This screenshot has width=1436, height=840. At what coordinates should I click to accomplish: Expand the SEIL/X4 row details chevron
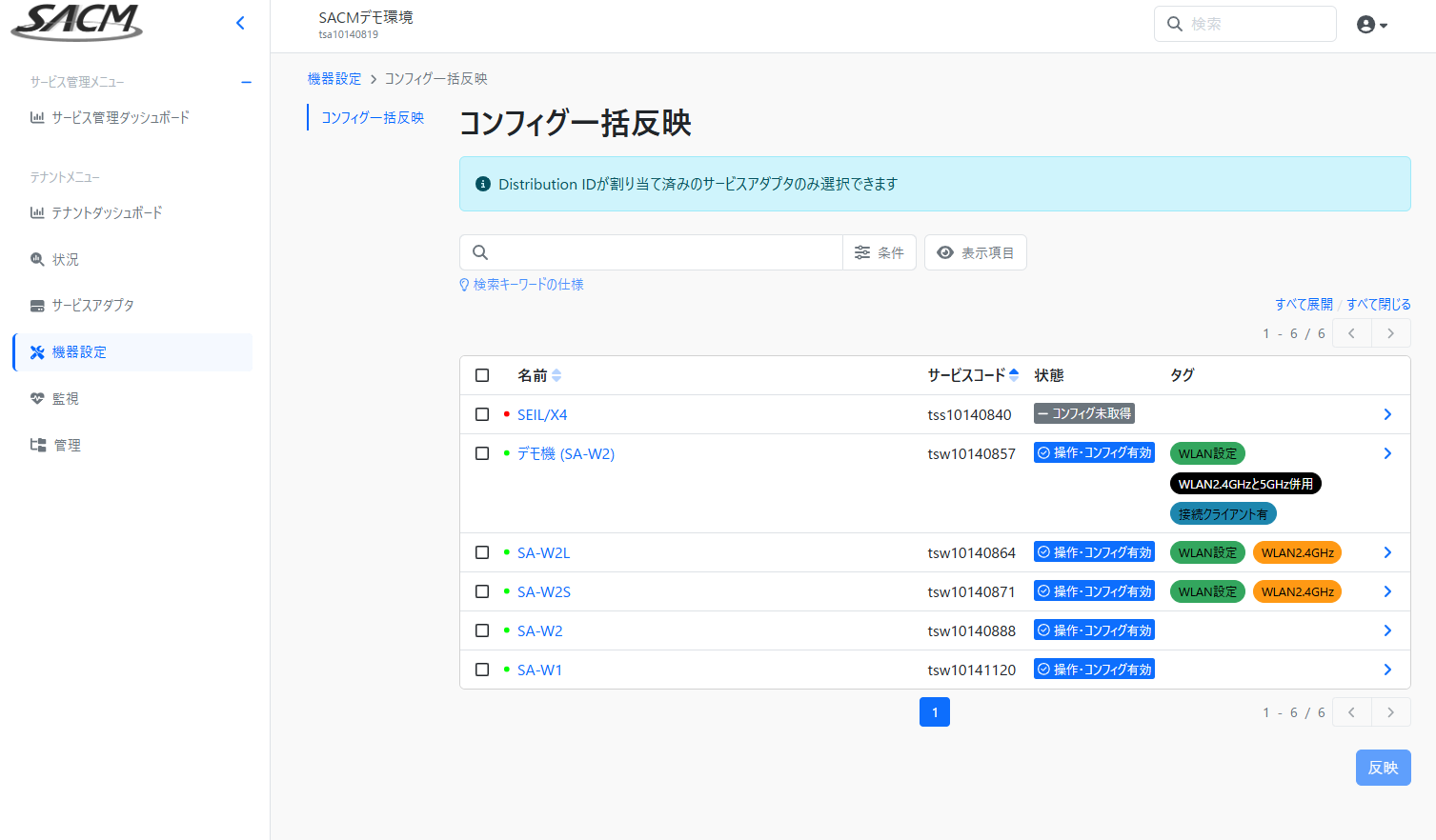pyautogui.click(x=1387, y=414)
